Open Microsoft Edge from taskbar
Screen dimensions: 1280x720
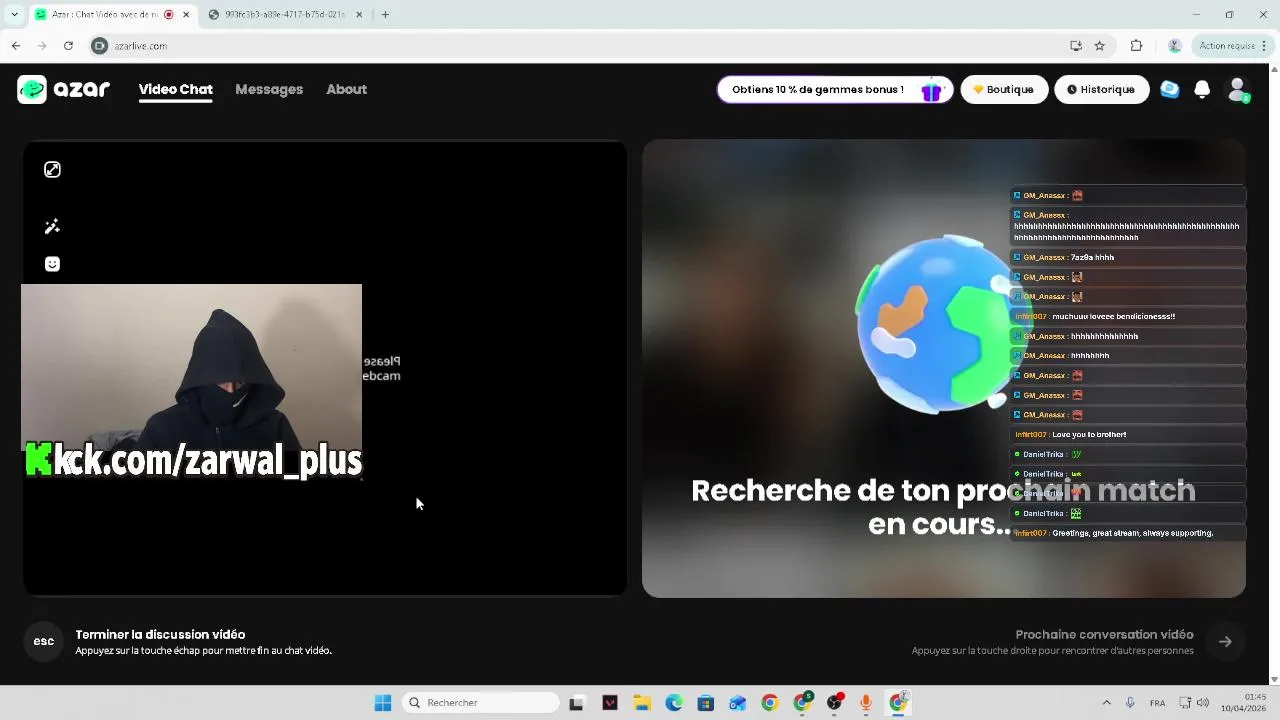coord(674,703)
